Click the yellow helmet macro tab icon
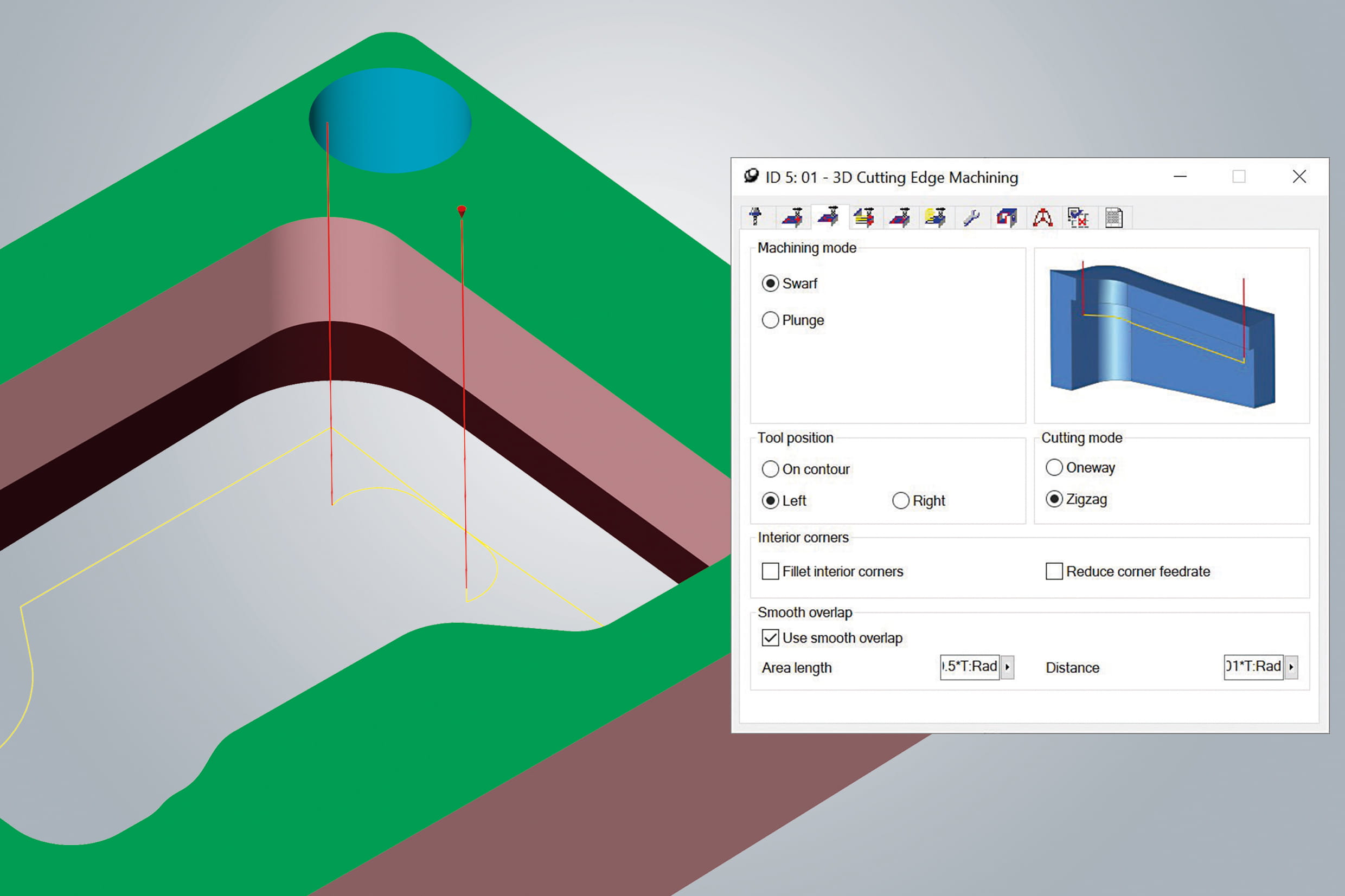 pos(935,217)
